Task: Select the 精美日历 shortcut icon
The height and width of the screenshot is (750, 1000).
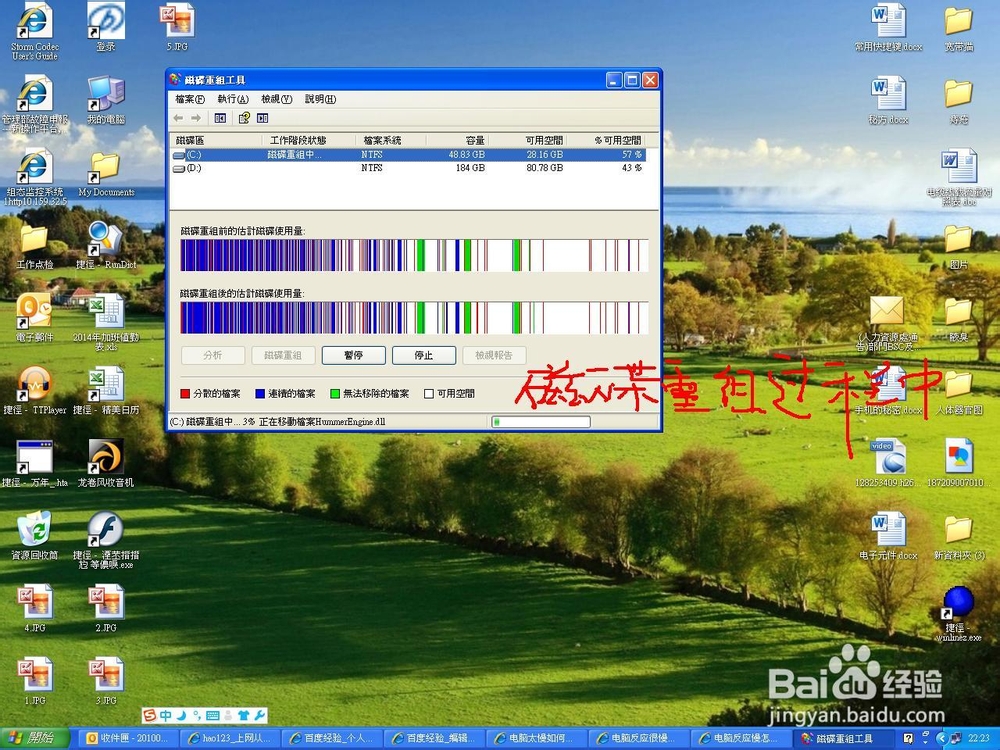Action: tap(106, 390)
